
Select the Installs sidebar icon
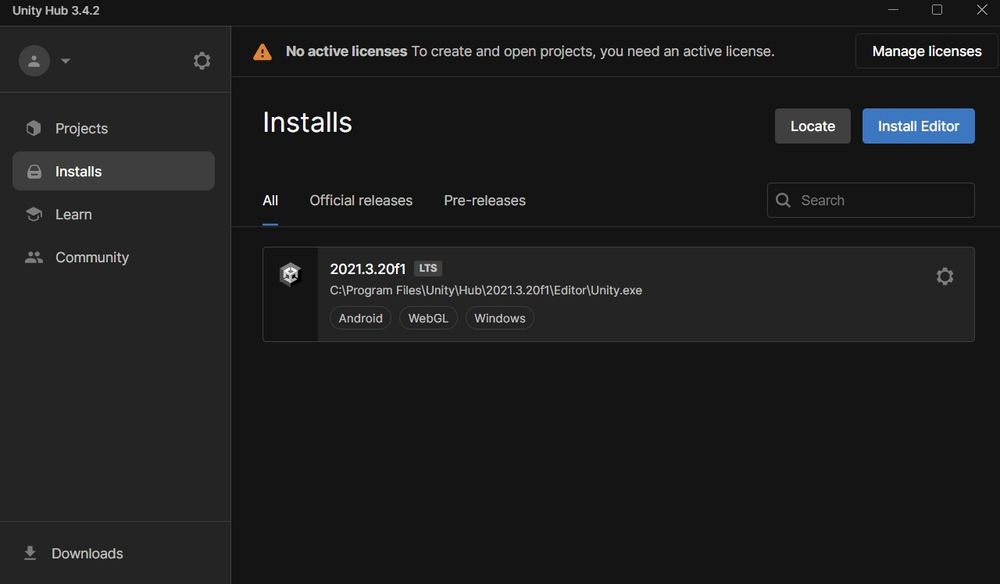32,170
